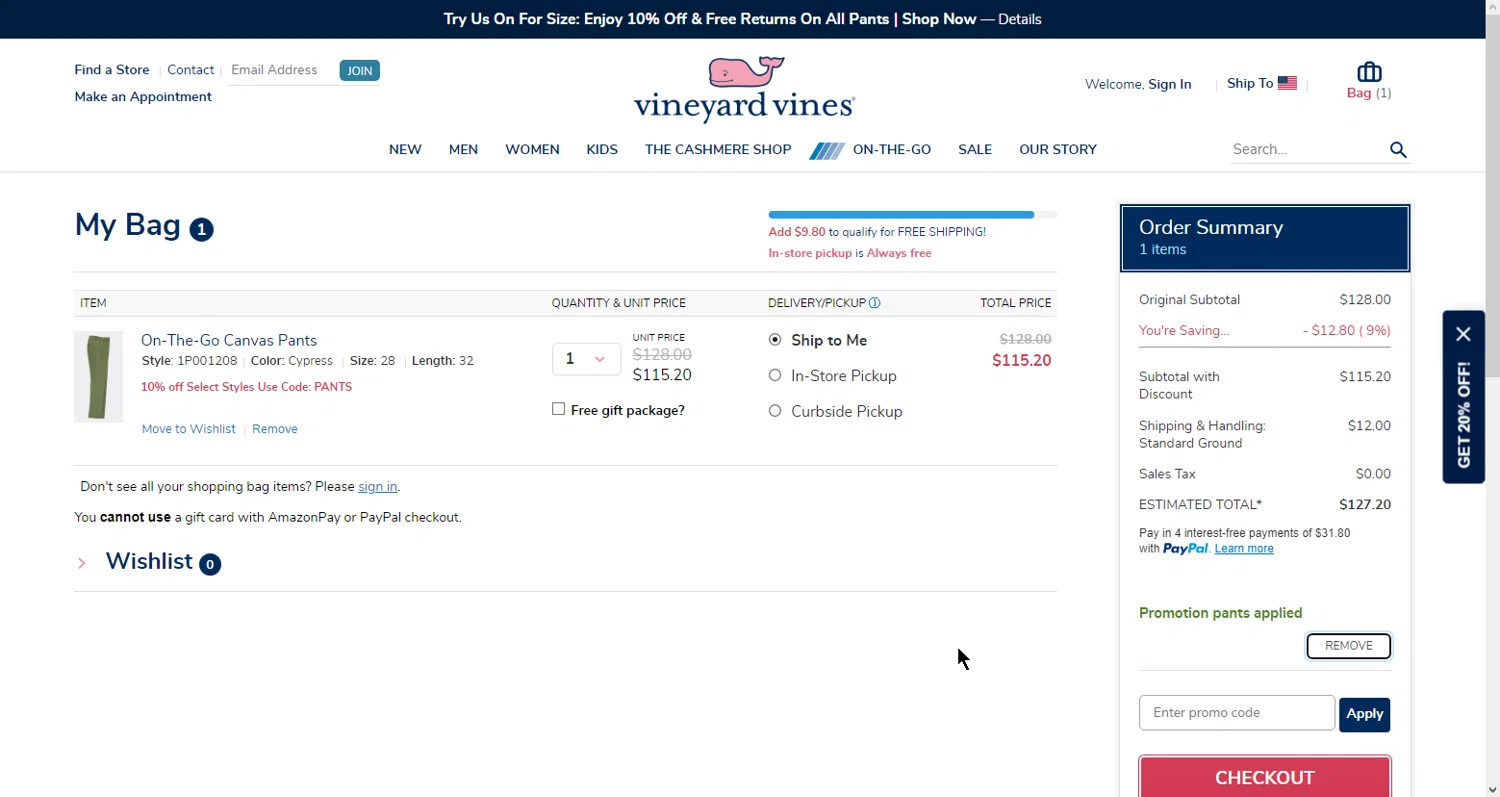Open the Delivery/Pickup info icon

coord(875,303)
